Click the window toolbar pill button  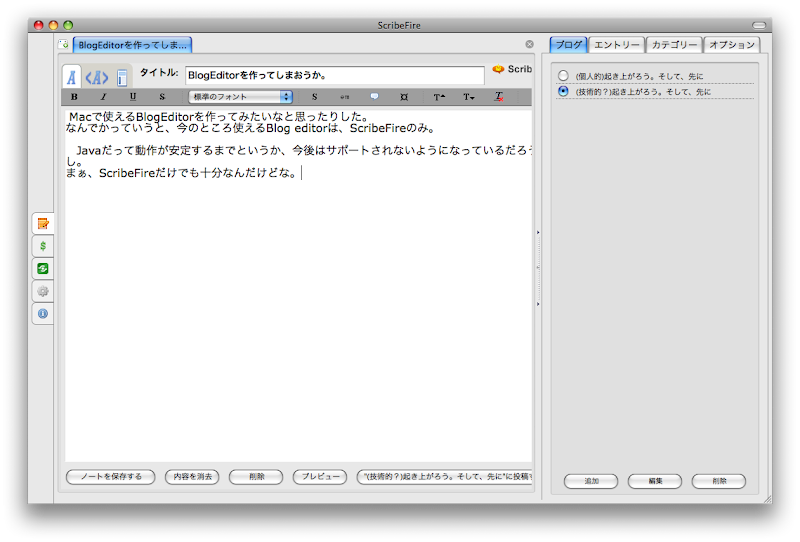coord(759,25)
